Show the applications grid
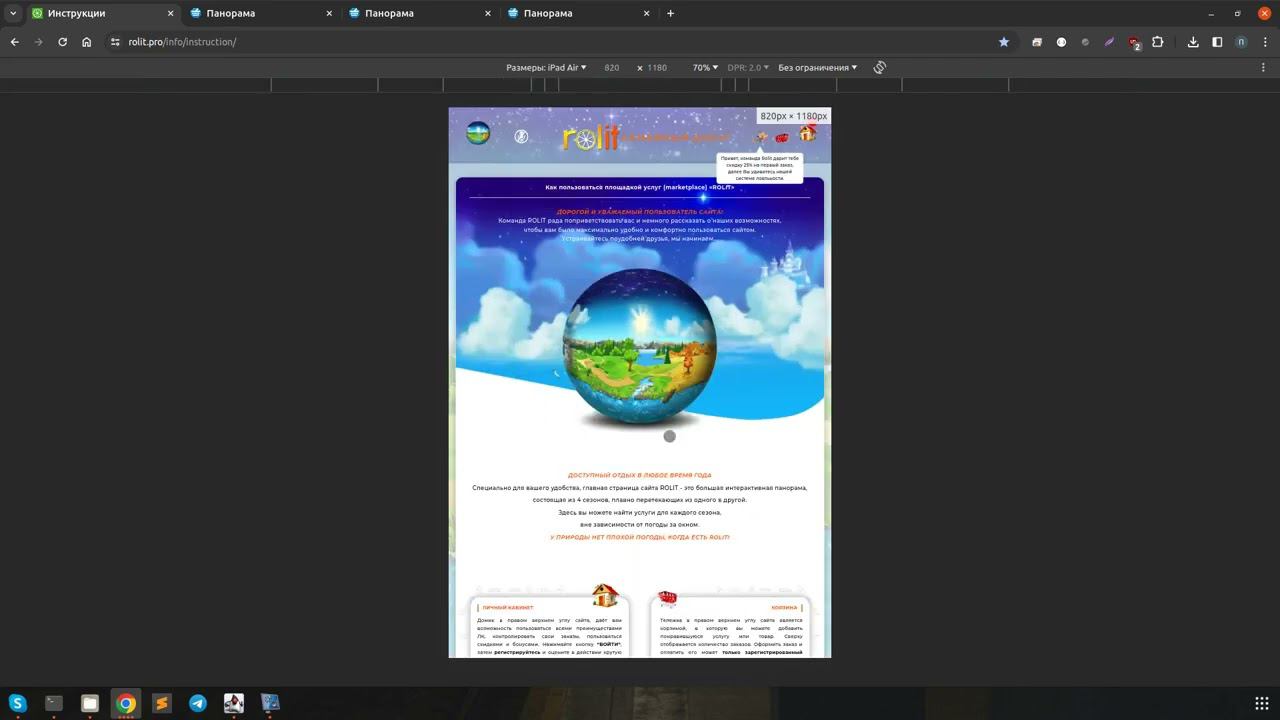This screenshot has width=1280, height=720. (1262, 703)
